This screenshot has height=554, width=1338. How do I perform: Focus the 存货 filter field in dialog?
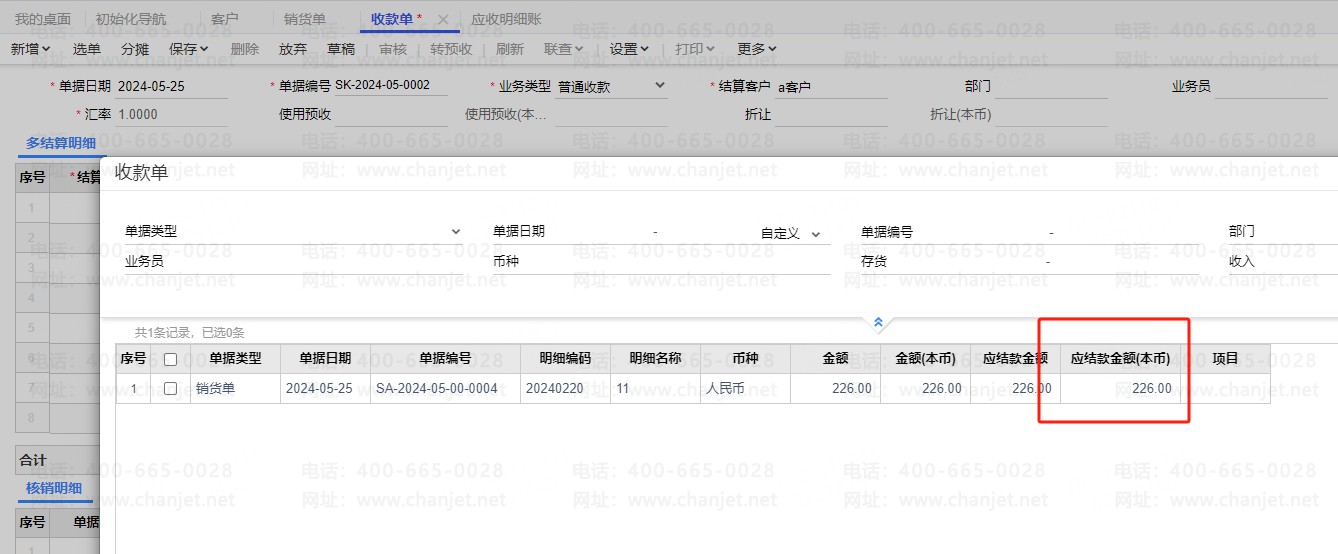(x=1044, y=261)
